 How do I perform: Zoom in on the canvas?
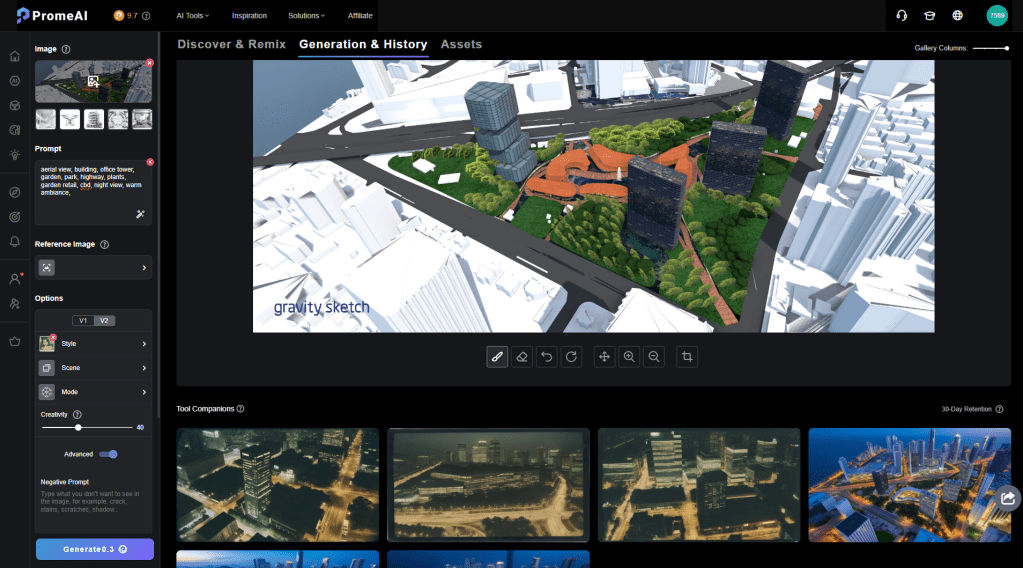629,357
